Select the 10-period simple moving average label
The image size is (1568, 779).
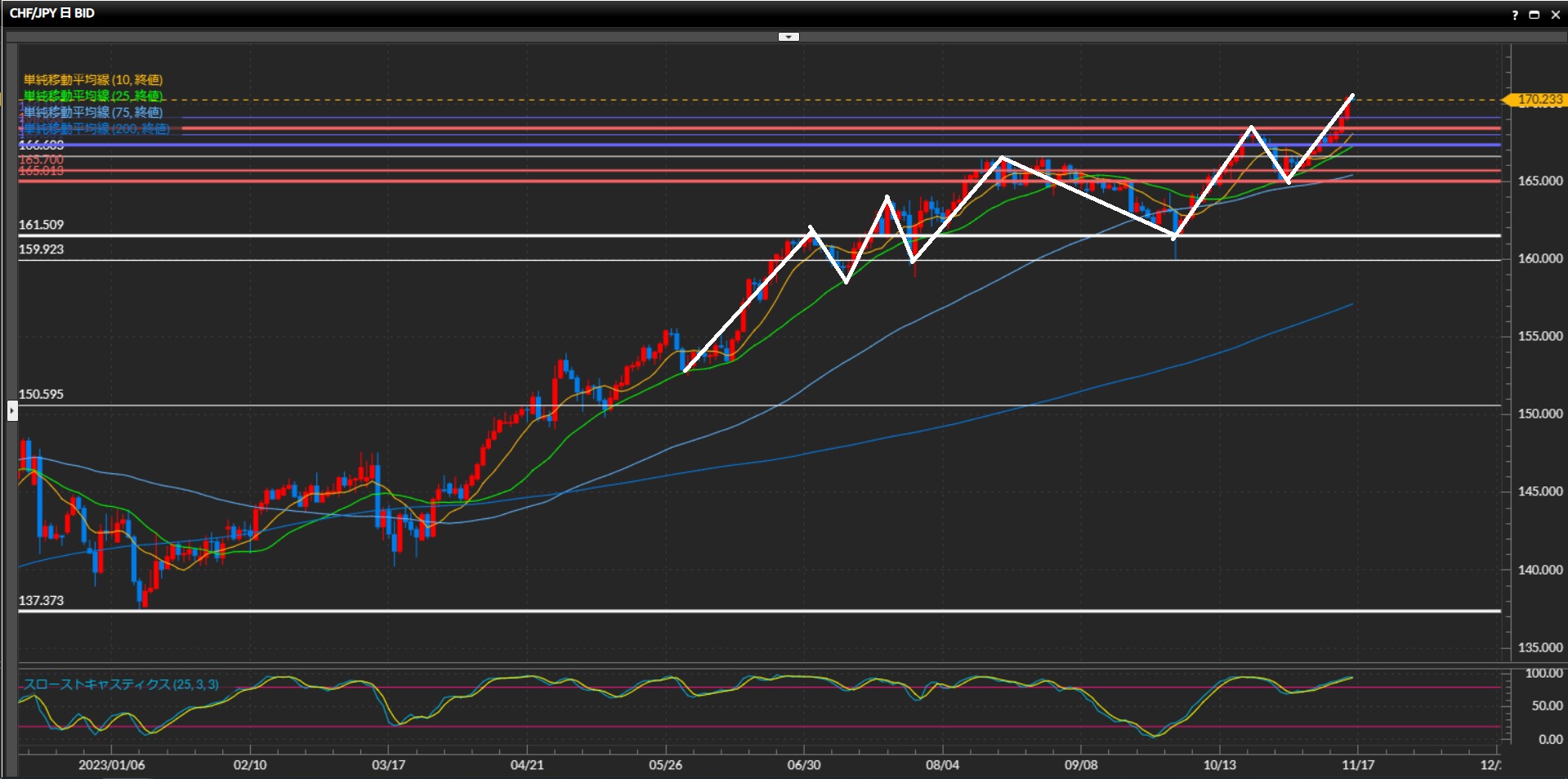92,80
